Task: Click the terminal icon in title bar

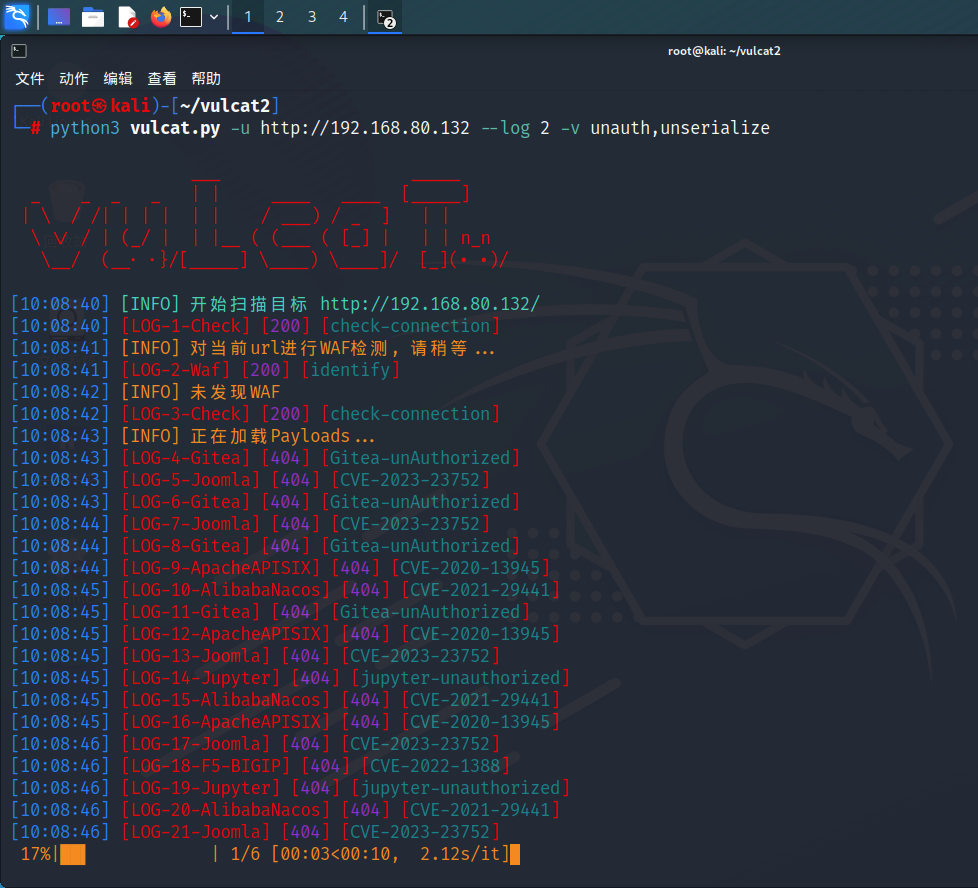Action: coord(19,51)
